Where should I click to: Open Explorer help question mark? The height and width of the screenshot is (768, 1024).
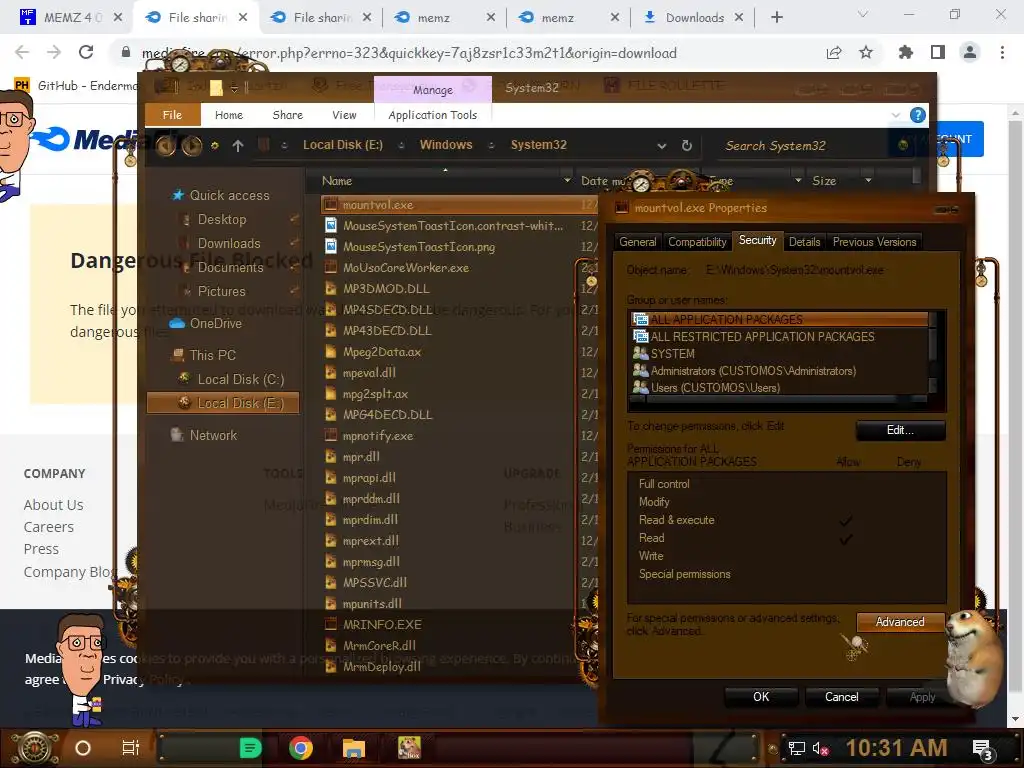pyautogui.click(x=918, y=115)
